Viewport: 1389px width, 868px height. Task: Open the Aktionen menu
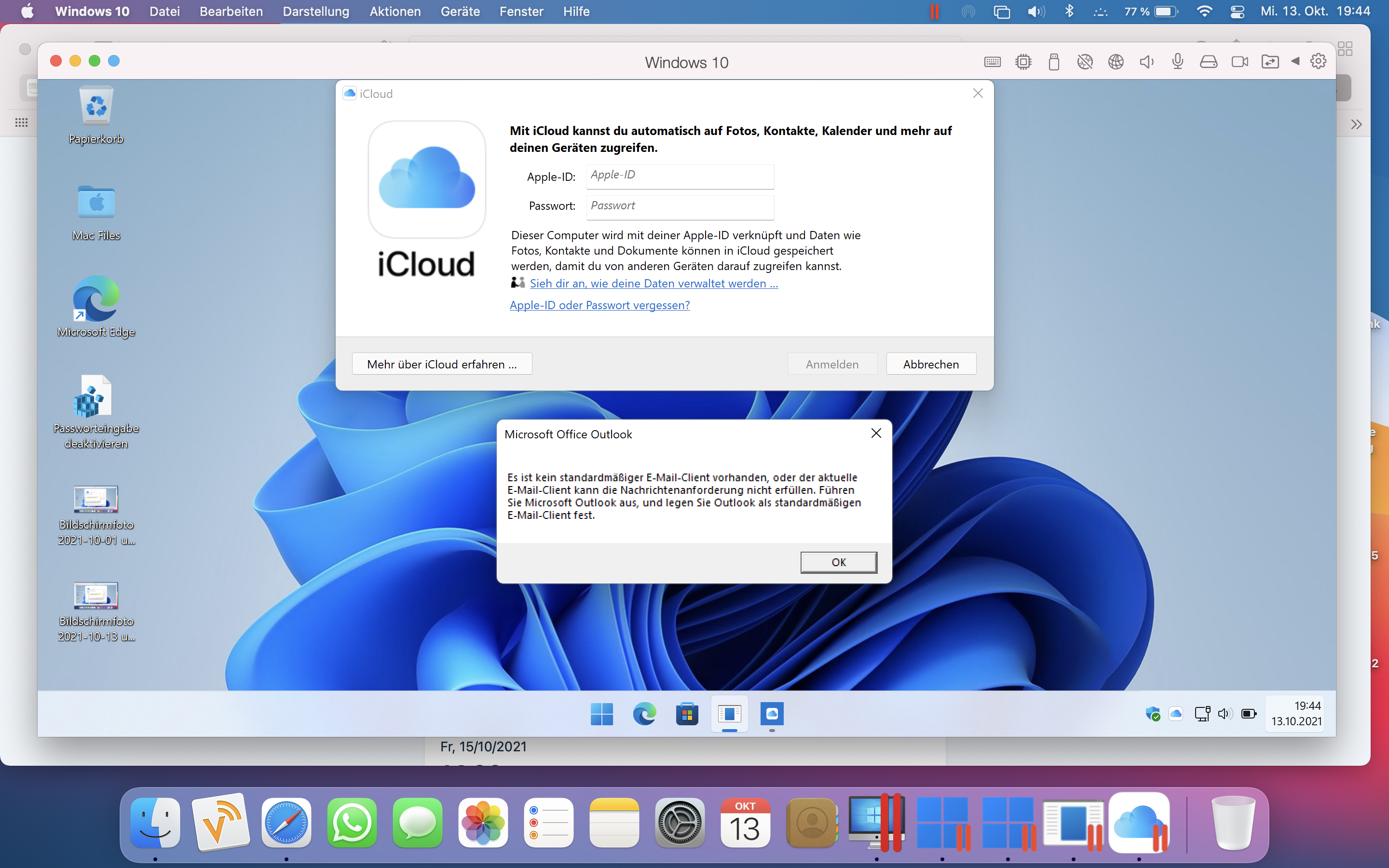(x=395, y=12)
